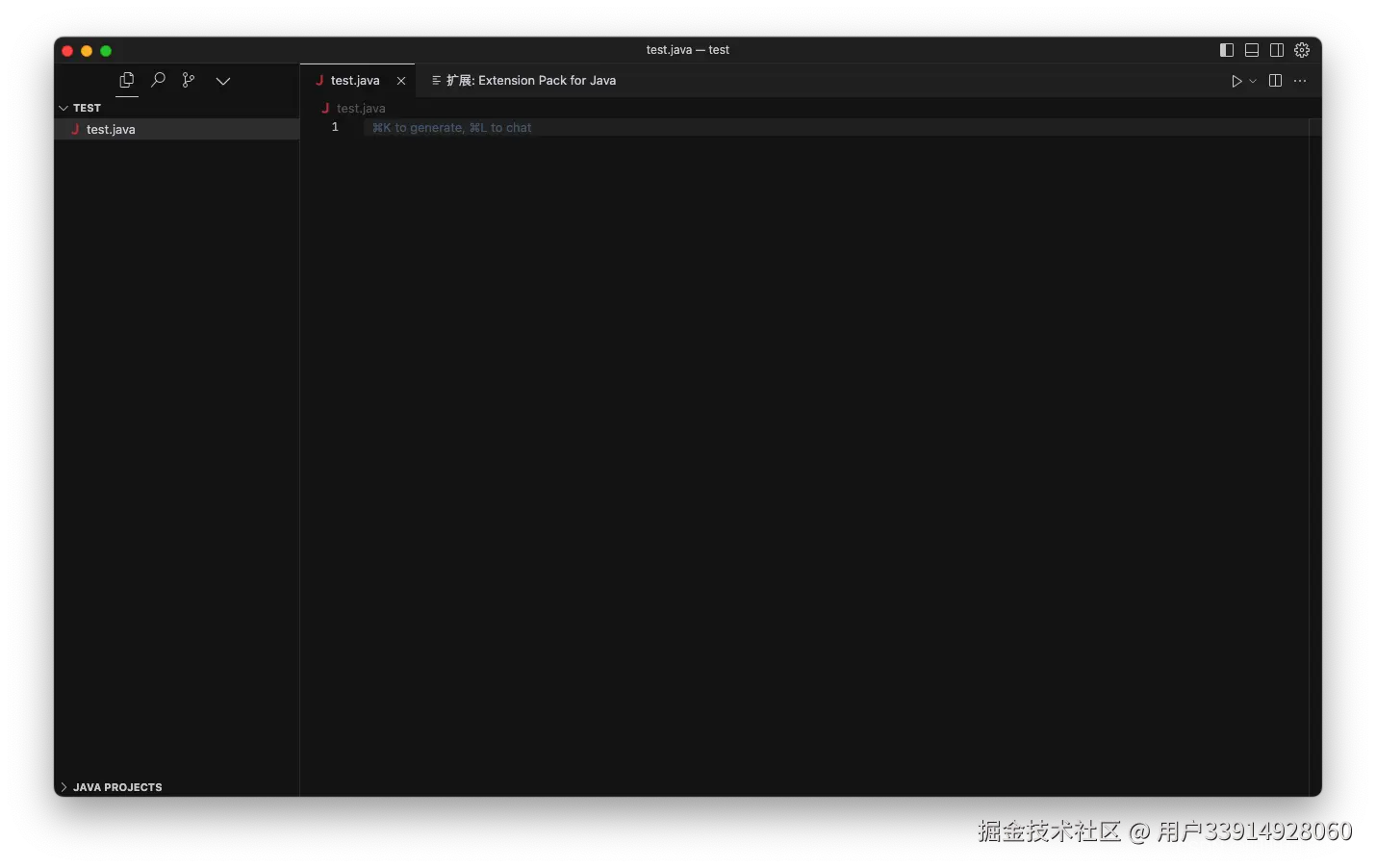Image resolution: width=1376 pixels, height=868 pixels.
Task: Run the Java file with play icon
Action: tap(1236, 81)
